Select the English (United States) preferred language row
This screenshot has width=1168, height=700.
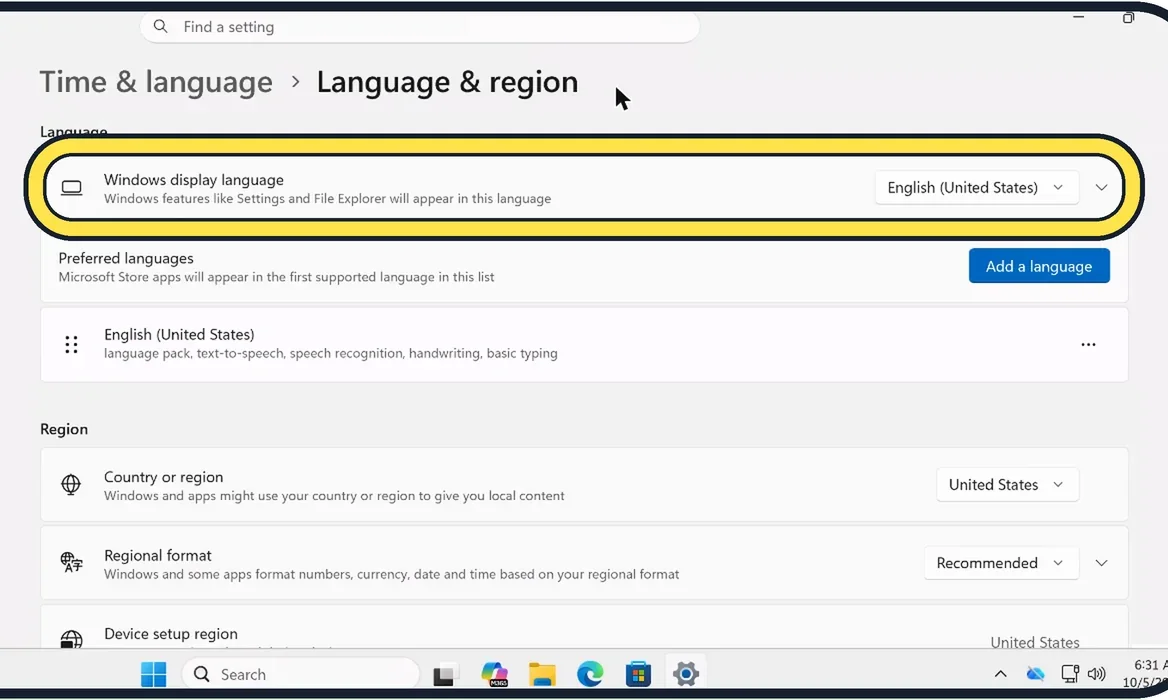[584, 345]
